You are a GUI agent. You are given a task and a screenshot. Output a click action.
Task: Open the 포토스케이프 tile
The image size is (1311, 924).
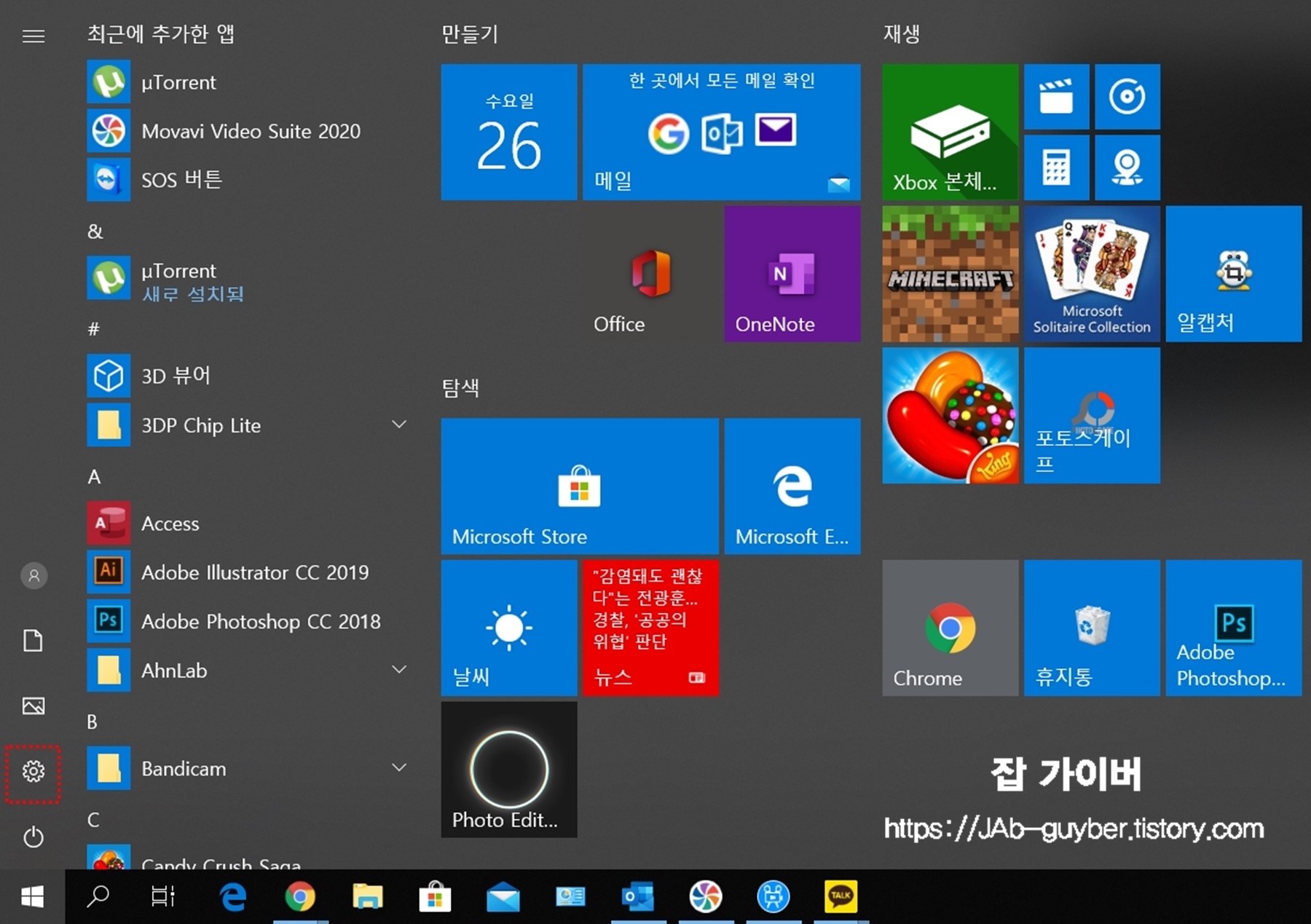pos(1092,415)
